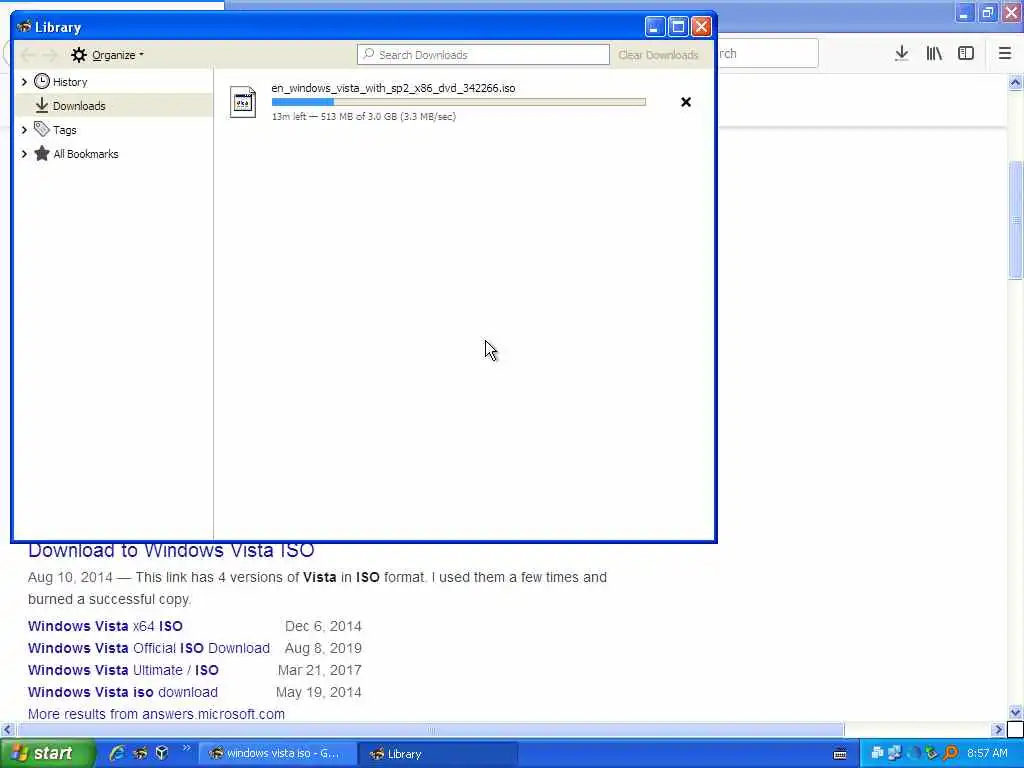Select History in the Library sidebar
The width and height of the screenshot is (1024, 768).
pos(70,82)
